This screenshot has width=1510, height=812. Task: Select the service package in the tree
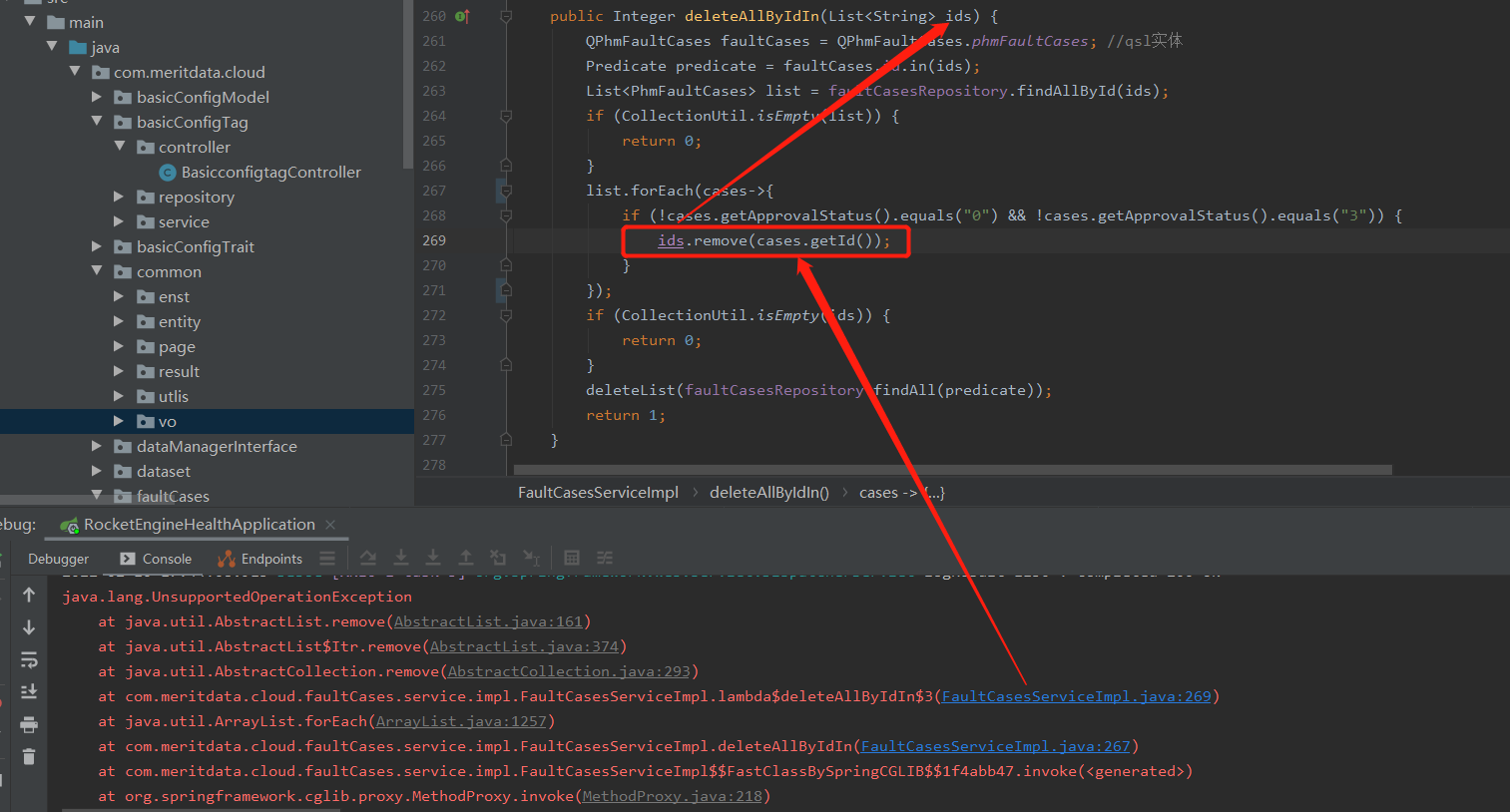184,221
